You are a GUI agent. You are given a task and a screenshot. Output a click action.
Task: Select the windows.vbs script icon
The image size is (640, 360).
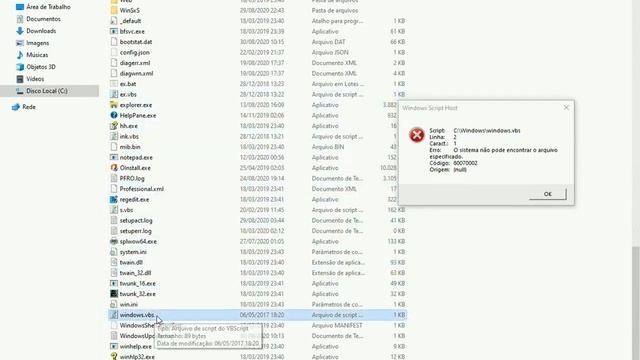tap(114, 315)
